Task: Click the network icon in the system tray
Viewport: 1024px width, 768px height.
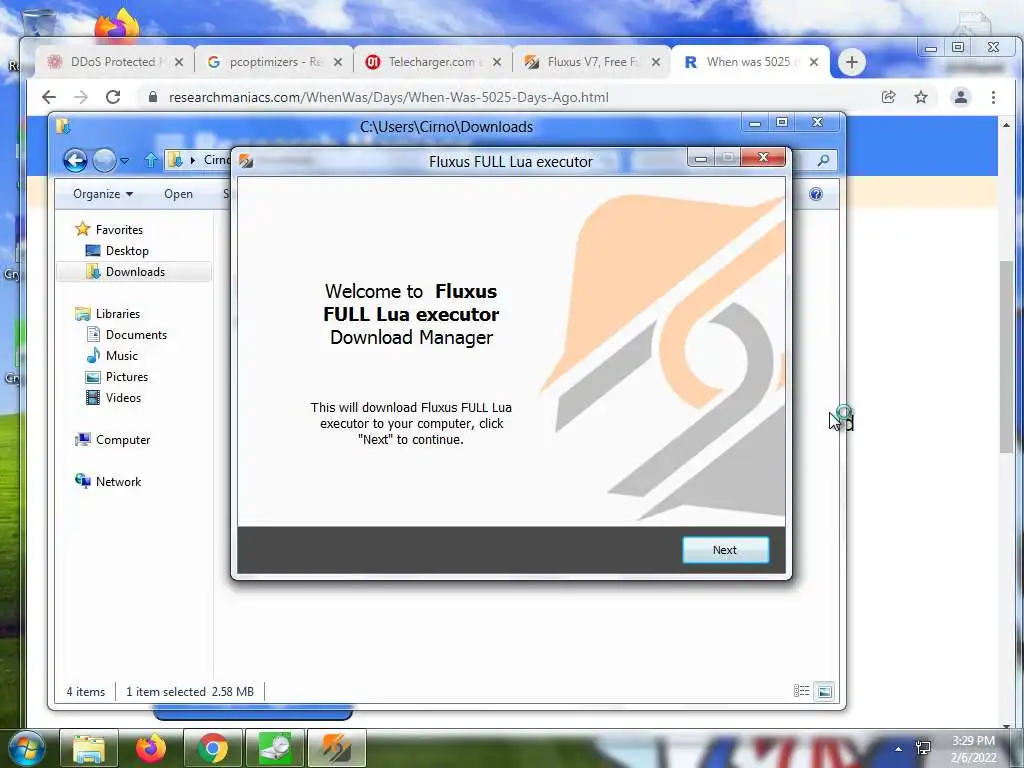Action: coord(923,748)
